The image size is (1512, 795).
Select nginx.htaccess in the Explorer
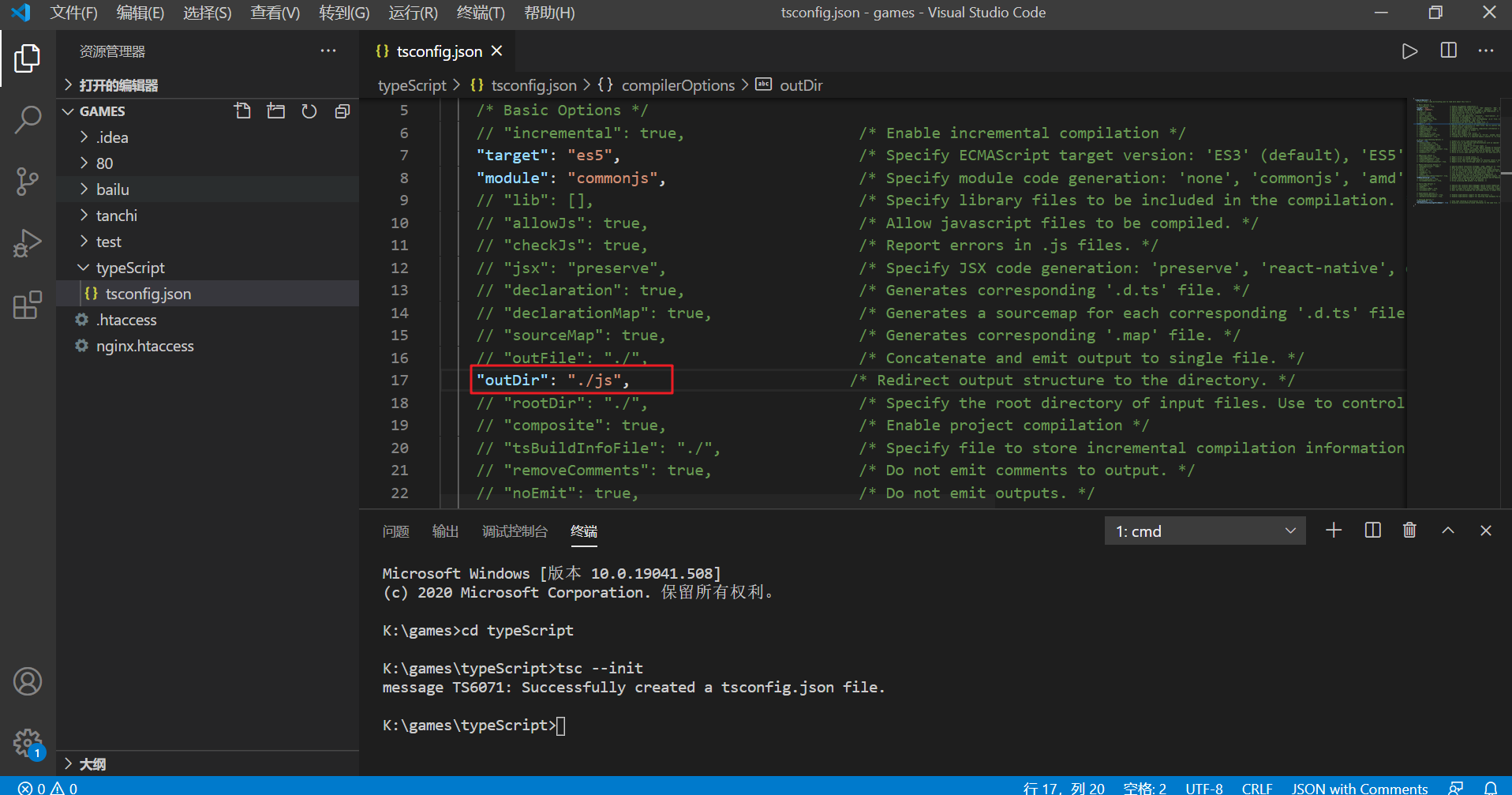[144, 345]
